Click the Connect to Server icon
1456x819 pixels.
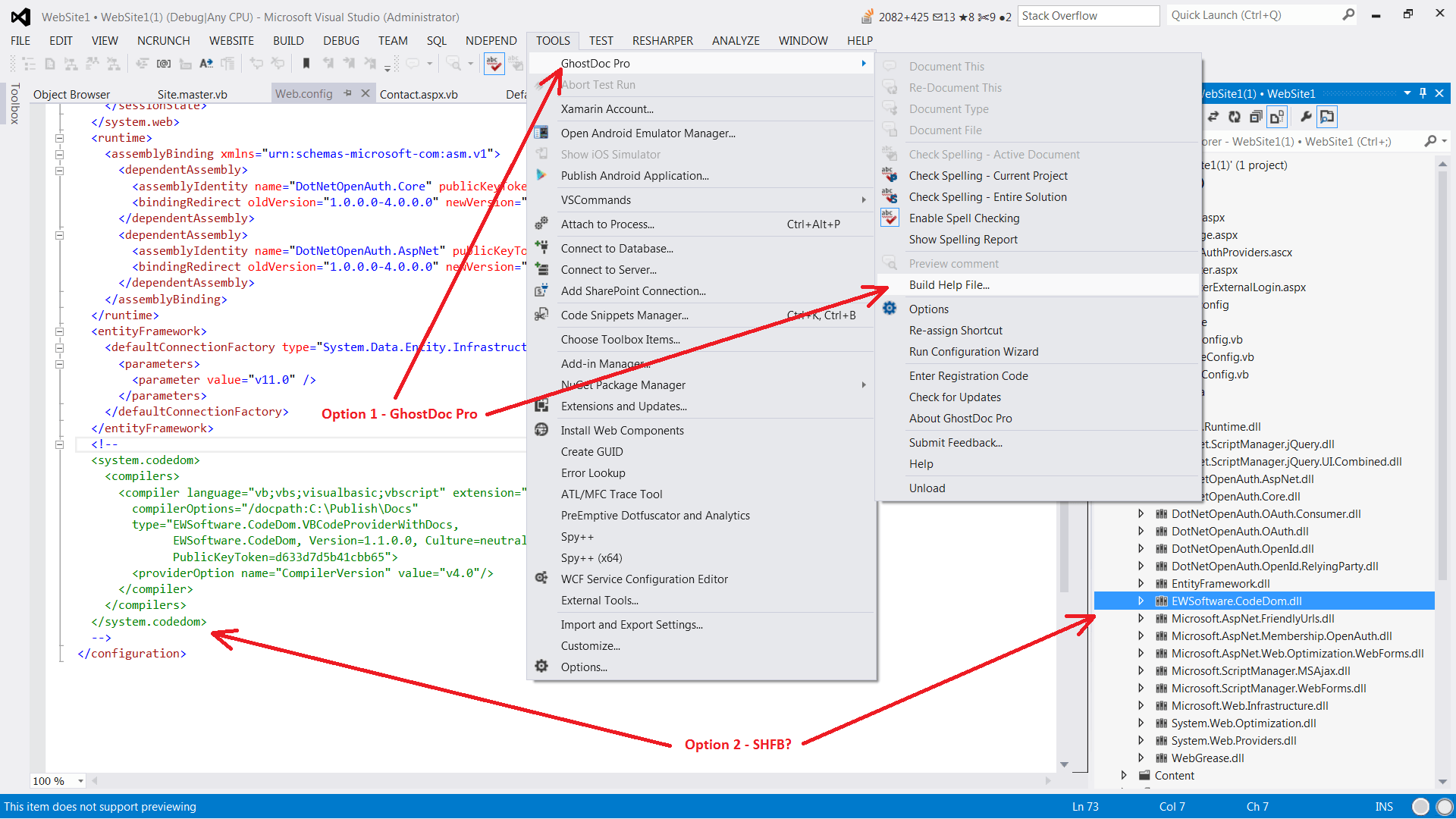[541, 269]
